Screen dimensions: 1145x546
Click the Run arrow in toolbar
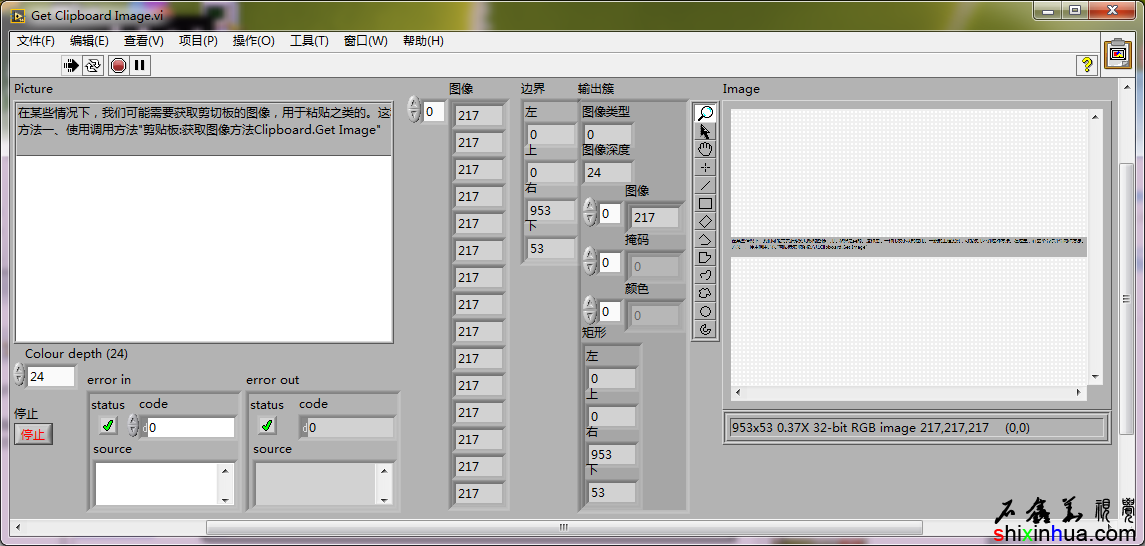click(x=71, y=65)
